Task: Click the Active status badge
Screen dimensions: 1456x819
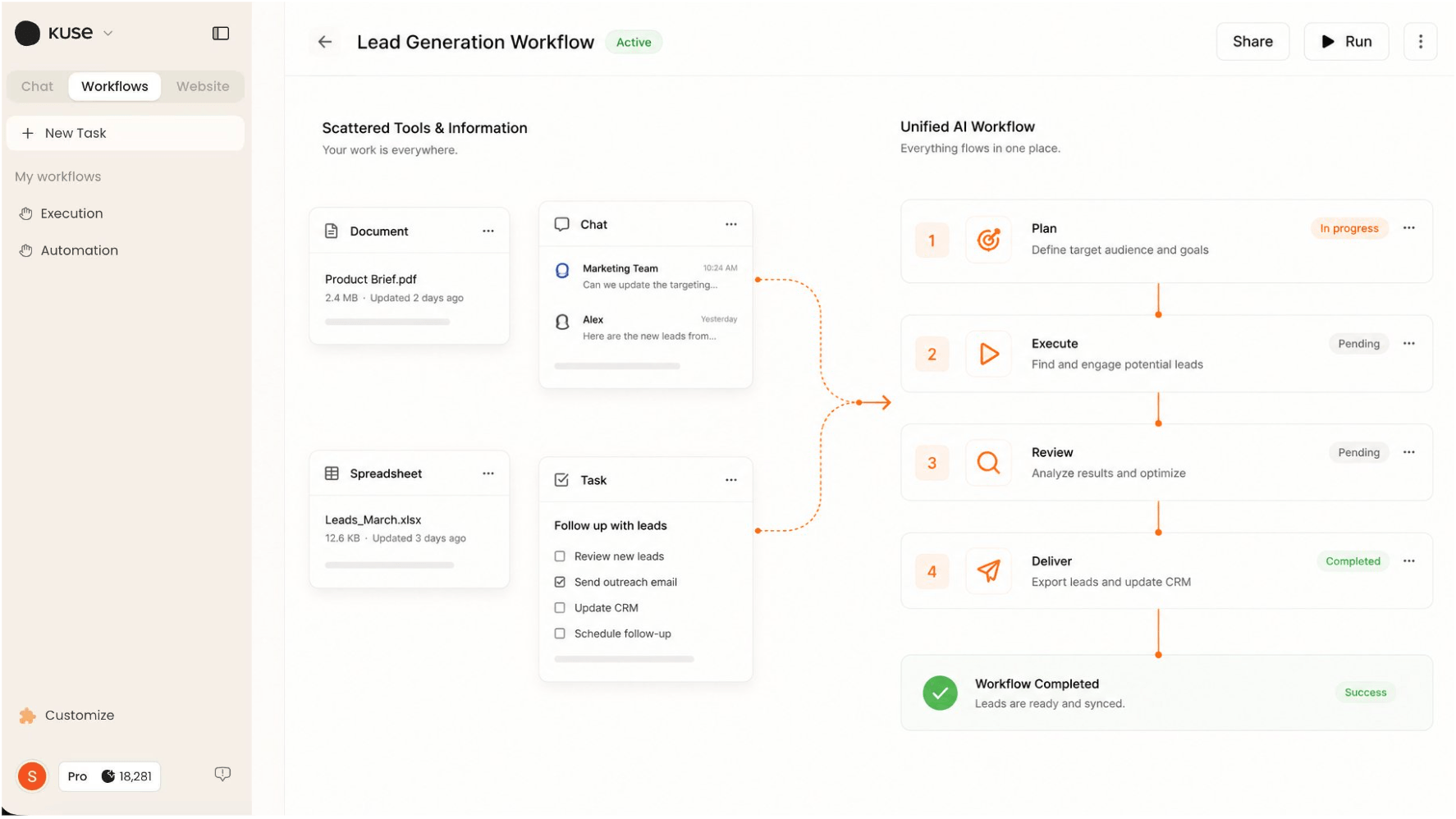Action: 634,42
